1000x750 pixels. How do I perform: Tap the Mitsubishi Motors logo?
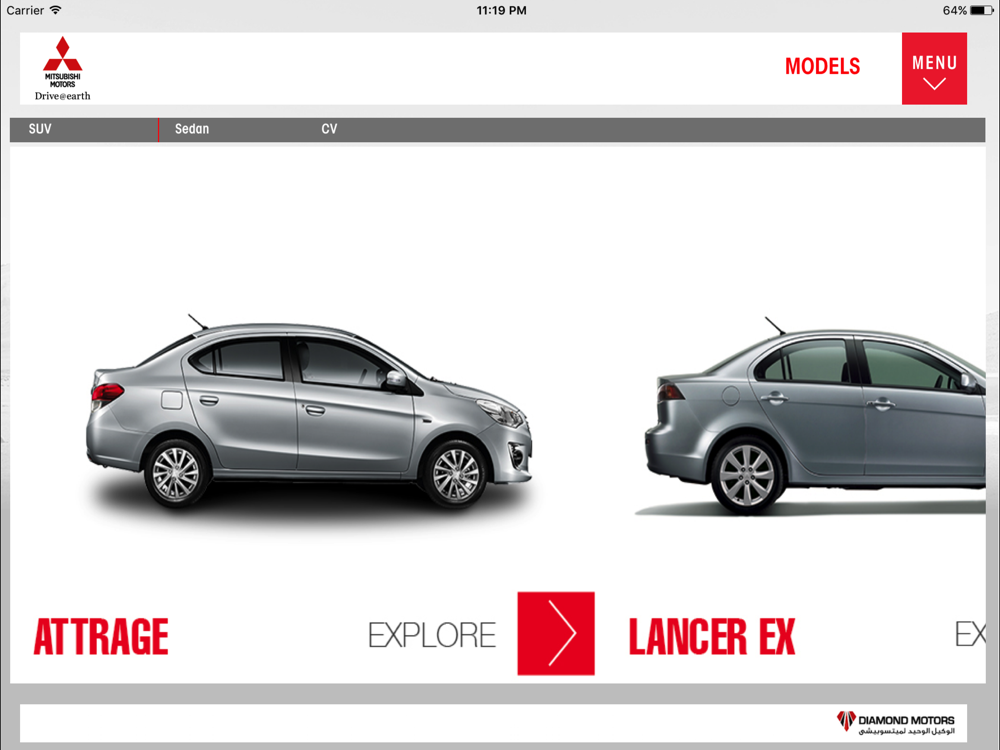[62, 68]
